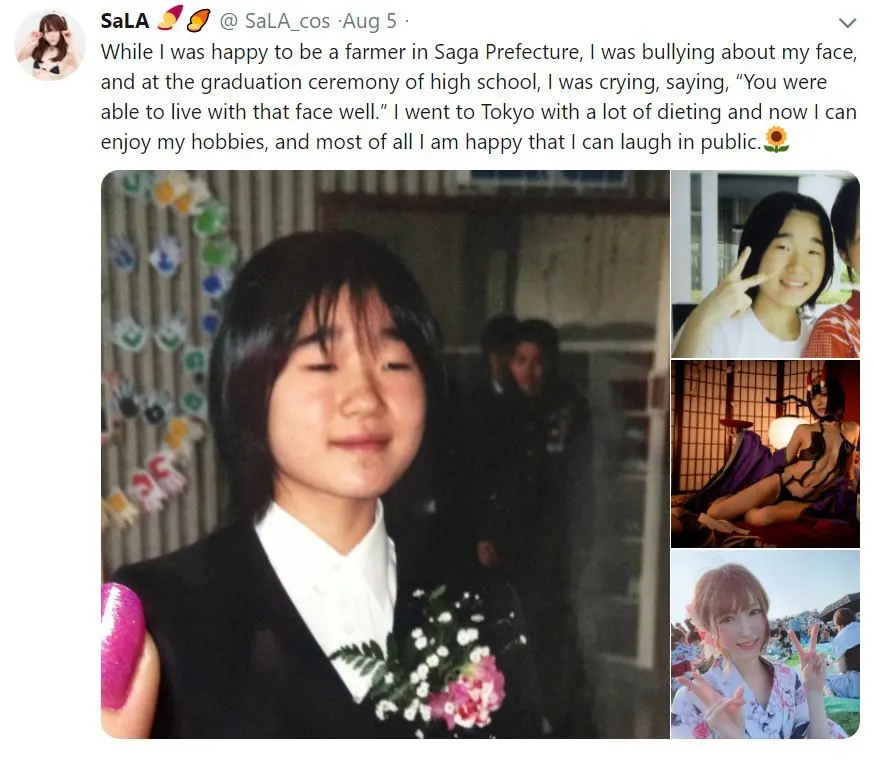View the peace-sign photo with white shirt
The height and width of the screenshot is (761, 874).
pos(765,264)
